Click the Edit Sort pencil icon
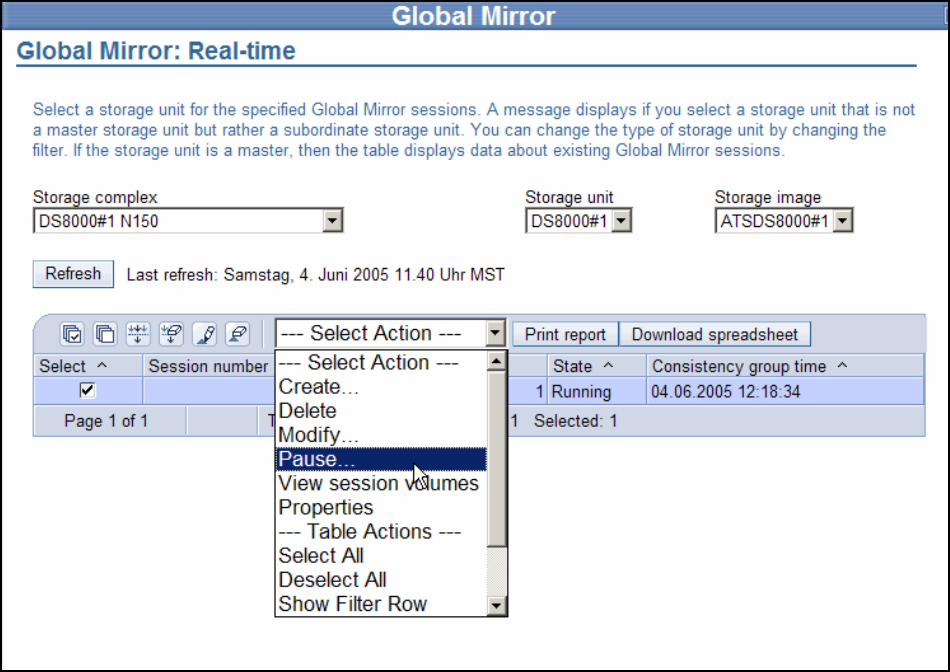The width and height of the screenshot is (950, 672). [x=204, y=334]
